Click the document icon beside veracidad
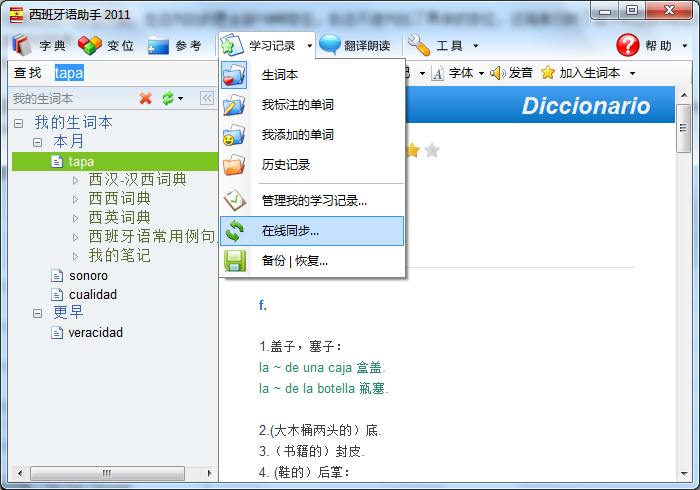Image resolution: width=700 pixels, height=490 pixels. point(57,332)
